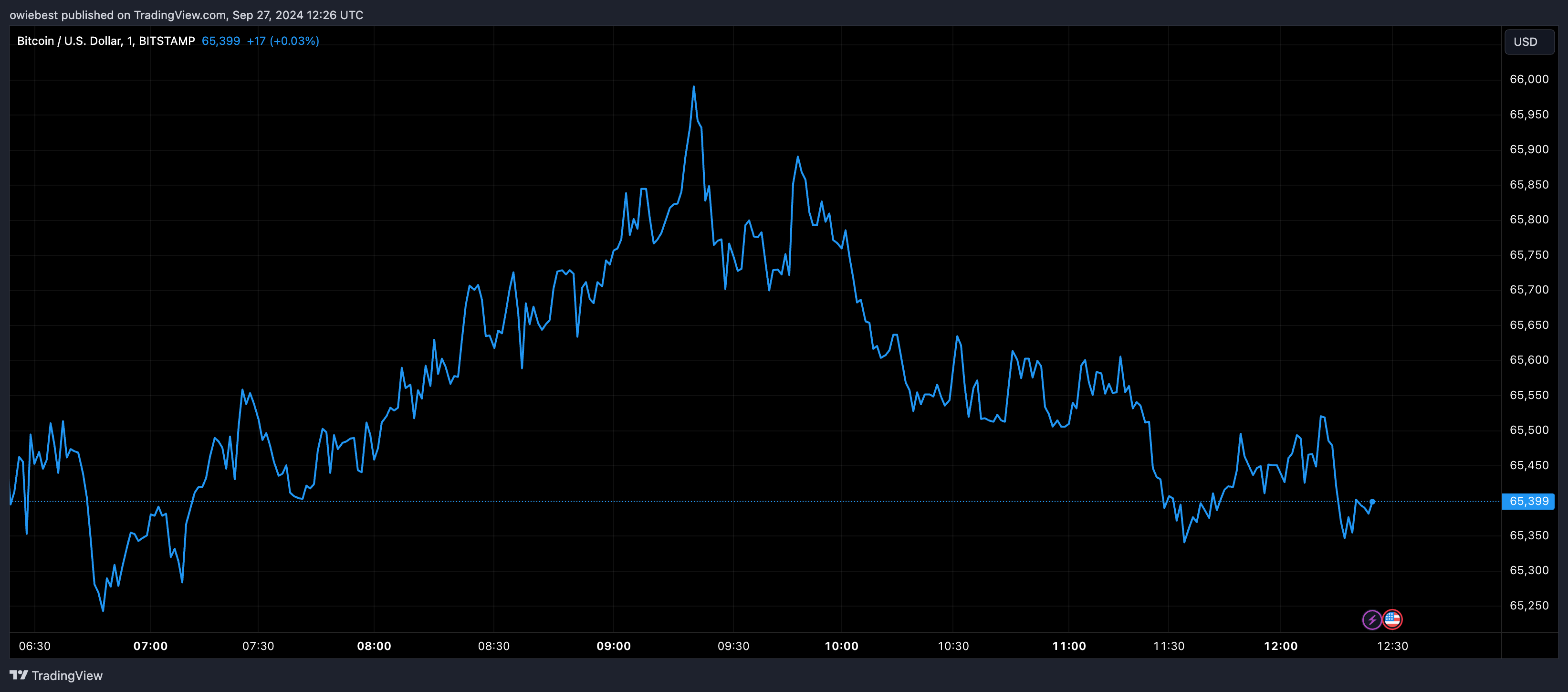Click the 65,650 price axis label
The width and height of the screenshot is (1568, 692).
tap(1529, 325)
